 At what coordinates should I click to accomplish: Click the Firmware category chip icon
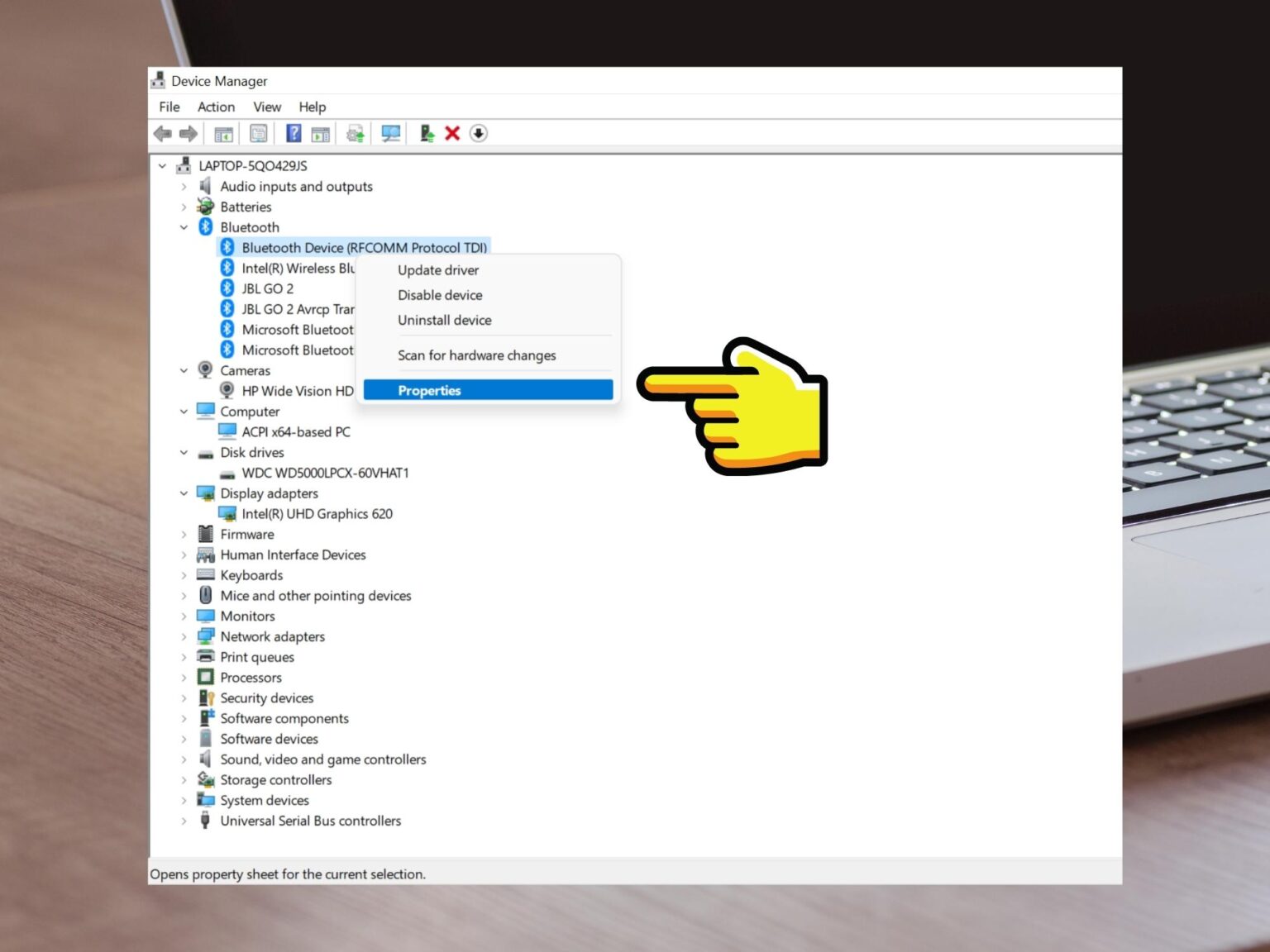206,534
